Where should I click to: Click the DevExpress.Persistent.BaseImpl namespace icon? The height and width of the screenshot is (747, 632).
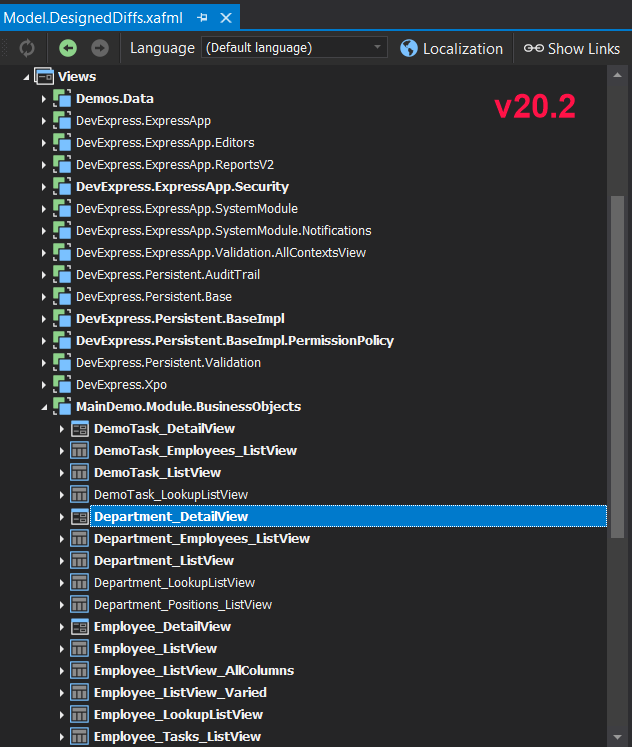62,319
